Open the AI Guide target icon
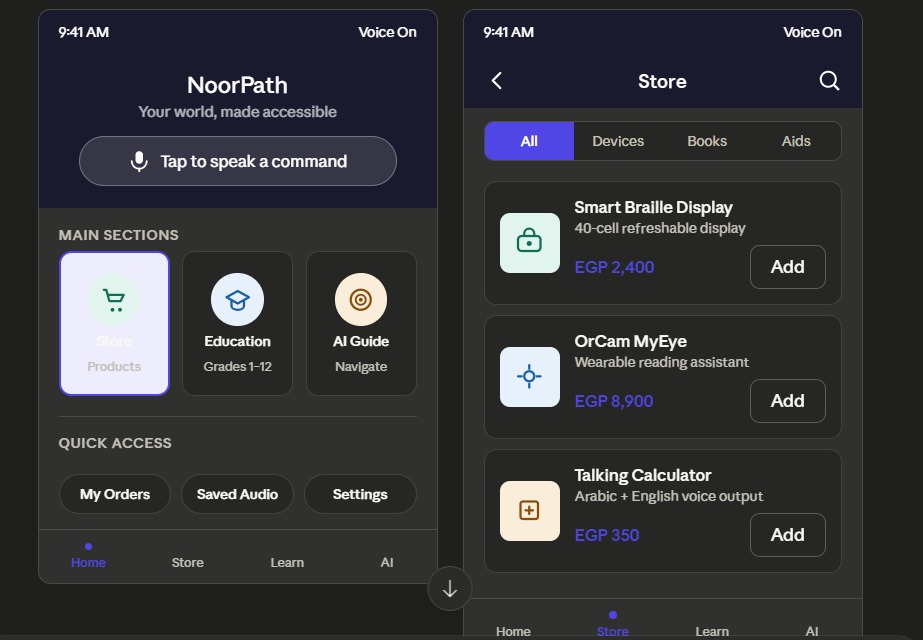The width and height of the screenshot is (923, 640). [360, 299]
